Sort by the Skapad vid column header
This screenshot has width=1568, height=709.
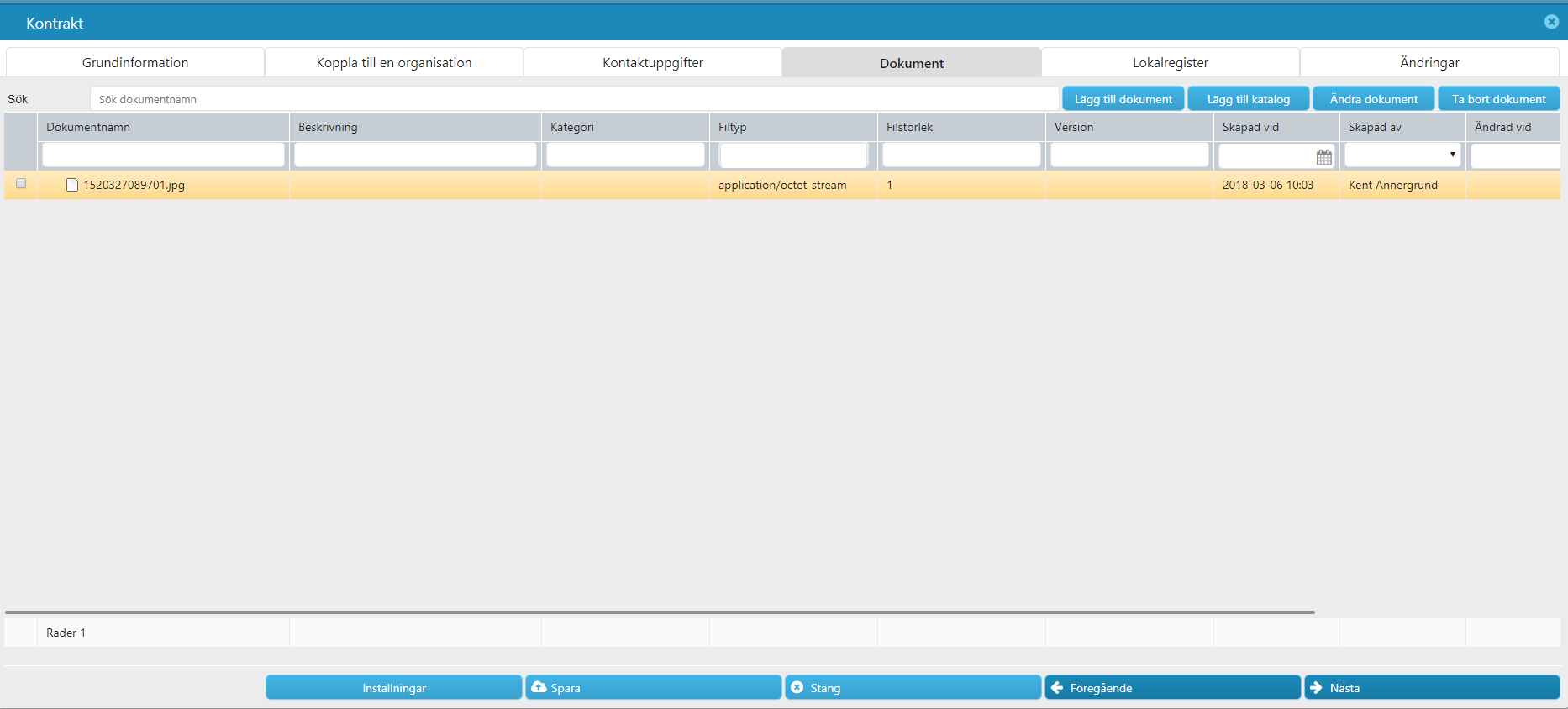point(1277,127)
